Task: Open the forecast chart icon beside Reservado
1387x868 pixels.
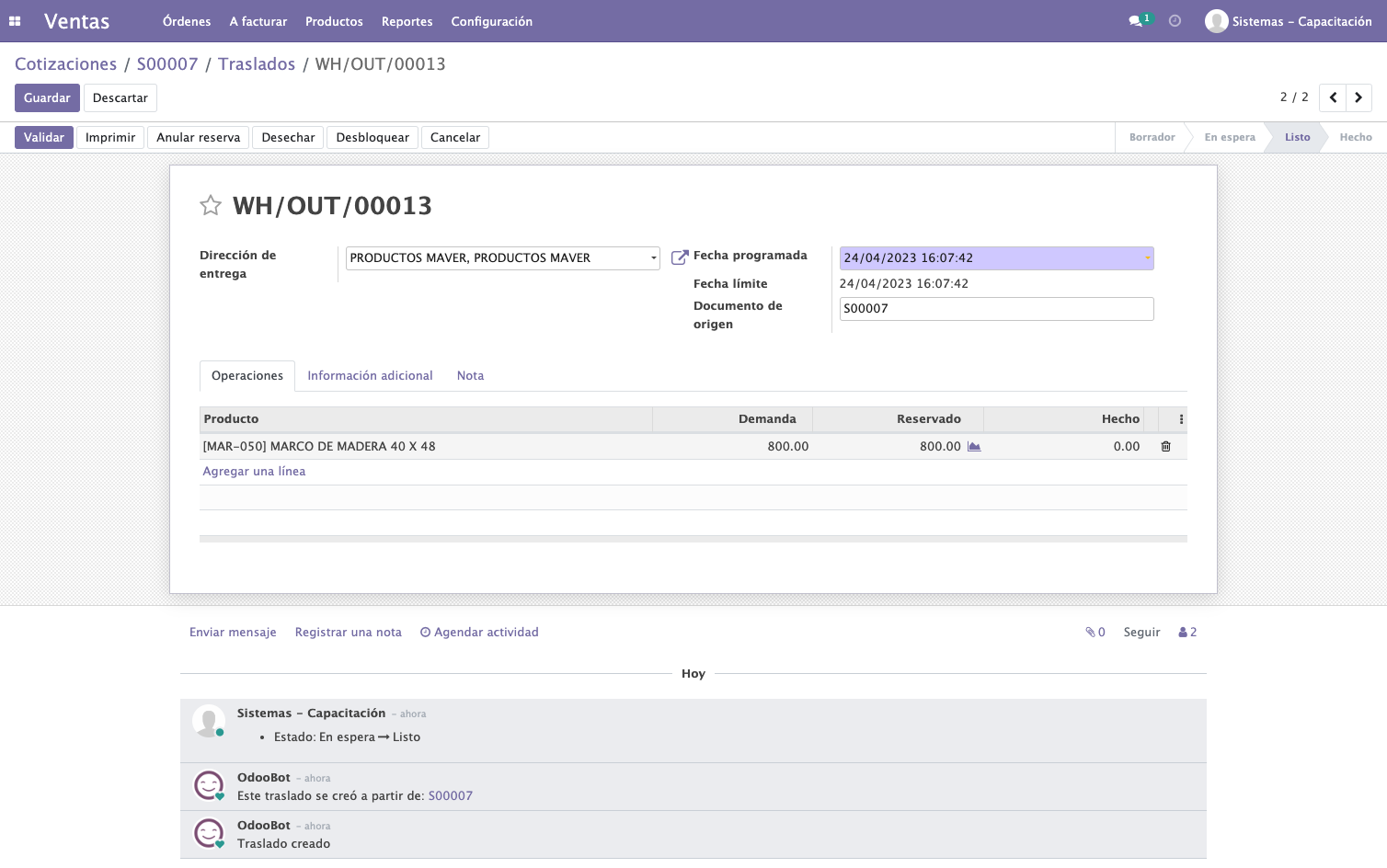Action: pyautogui.click(x=974, y=447)
